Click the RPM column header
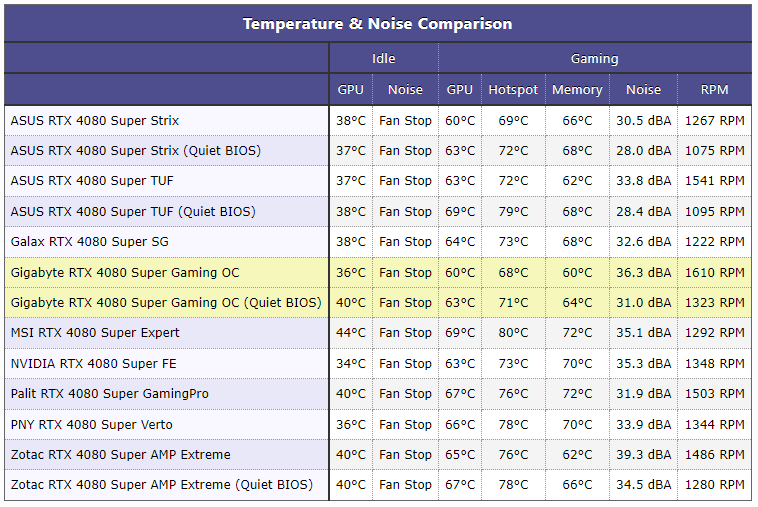 point(714,90)
